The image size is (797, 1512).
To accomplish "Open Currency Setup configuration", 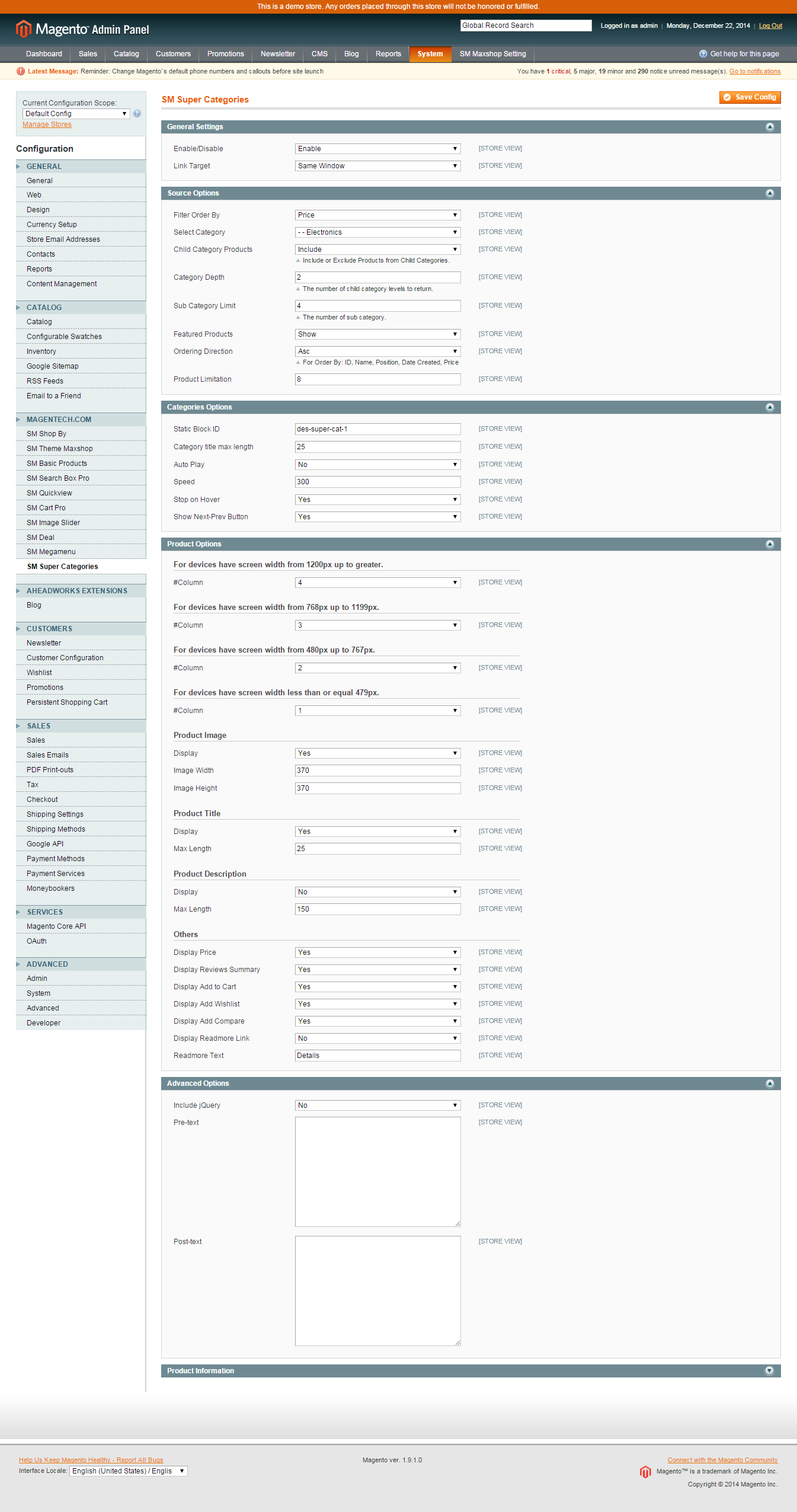I will coord(81,225).
